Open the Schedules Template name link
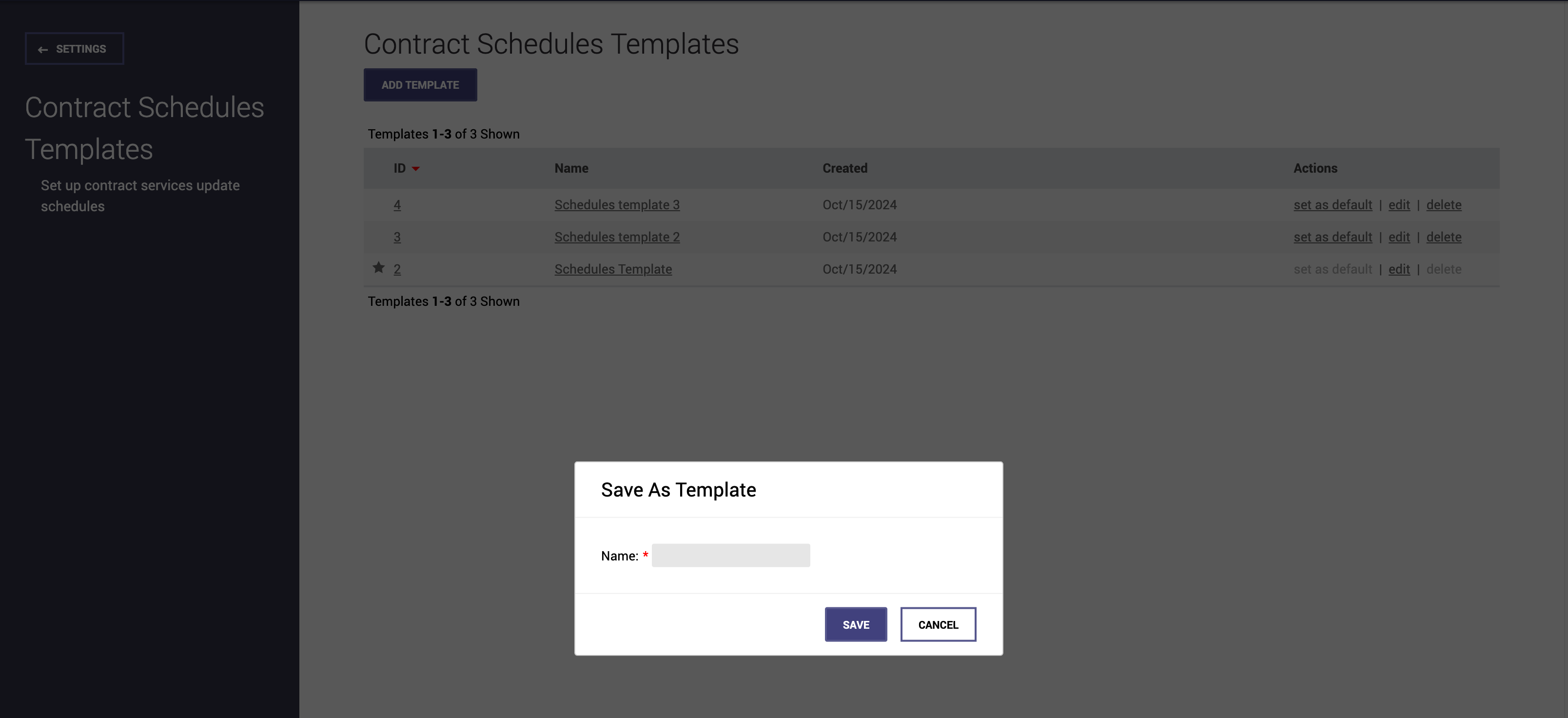 [612, 269]
